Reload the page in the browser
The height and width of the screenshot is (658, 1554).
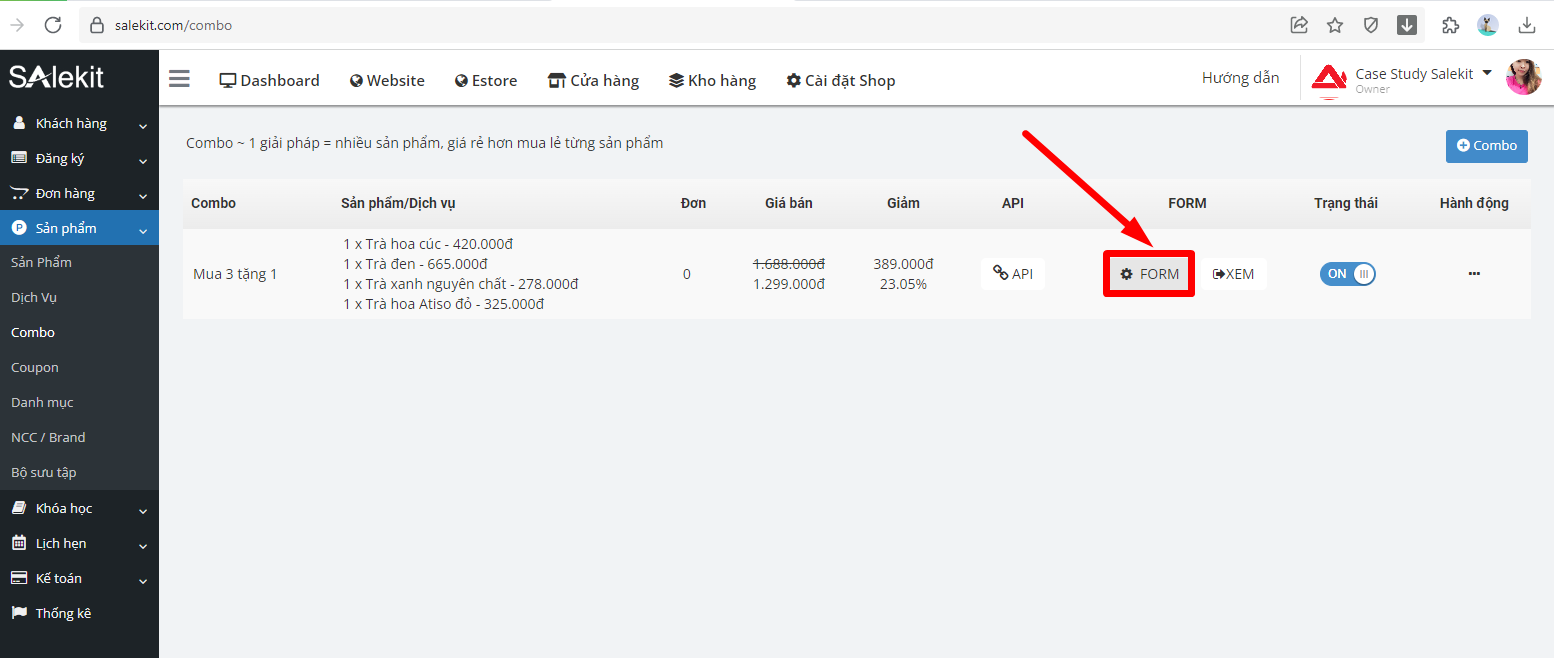[x=53, y=25]
